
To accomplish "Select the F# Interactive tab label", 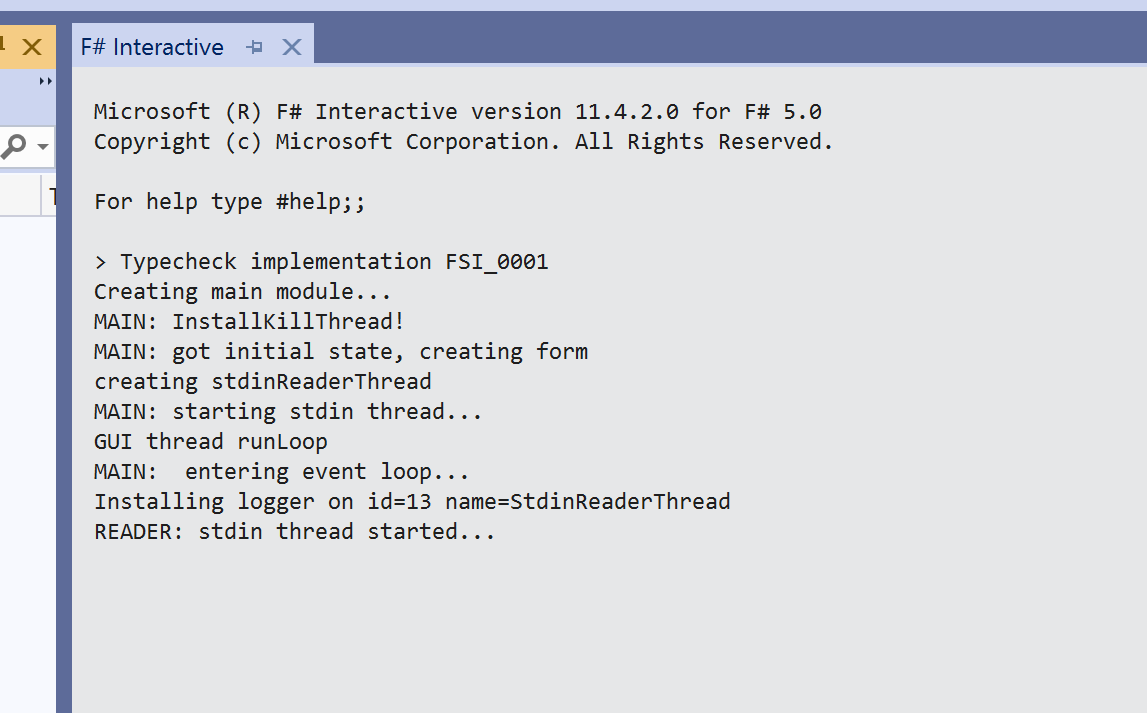I will pos(152,46).
